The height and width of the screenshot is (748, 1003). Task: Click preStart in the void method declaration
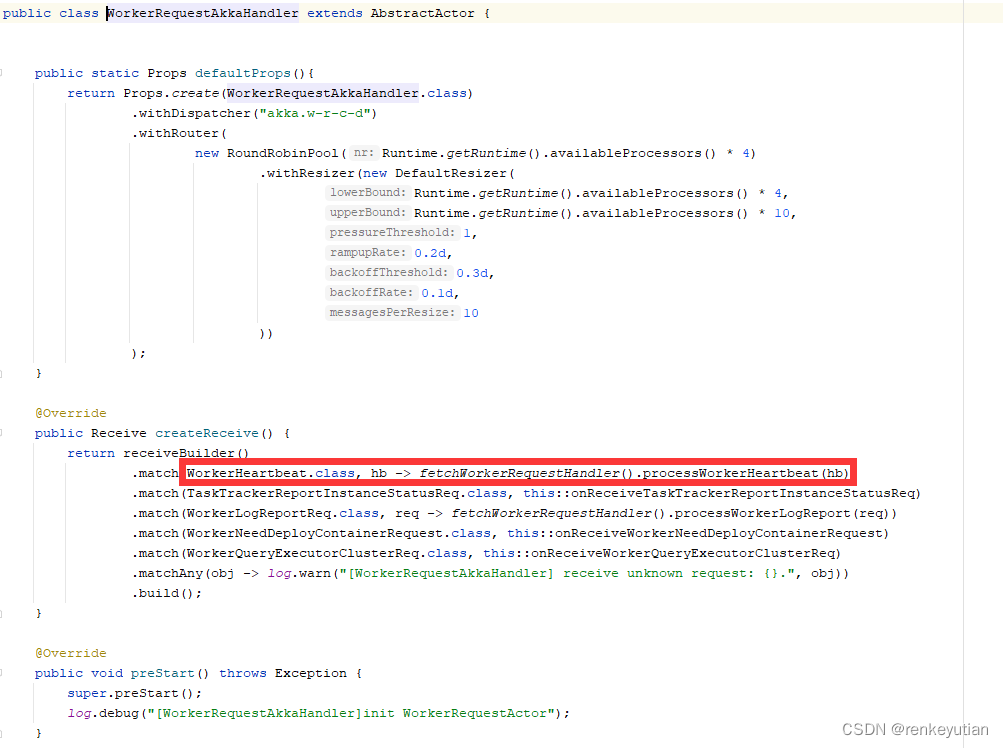coord(163,673)
